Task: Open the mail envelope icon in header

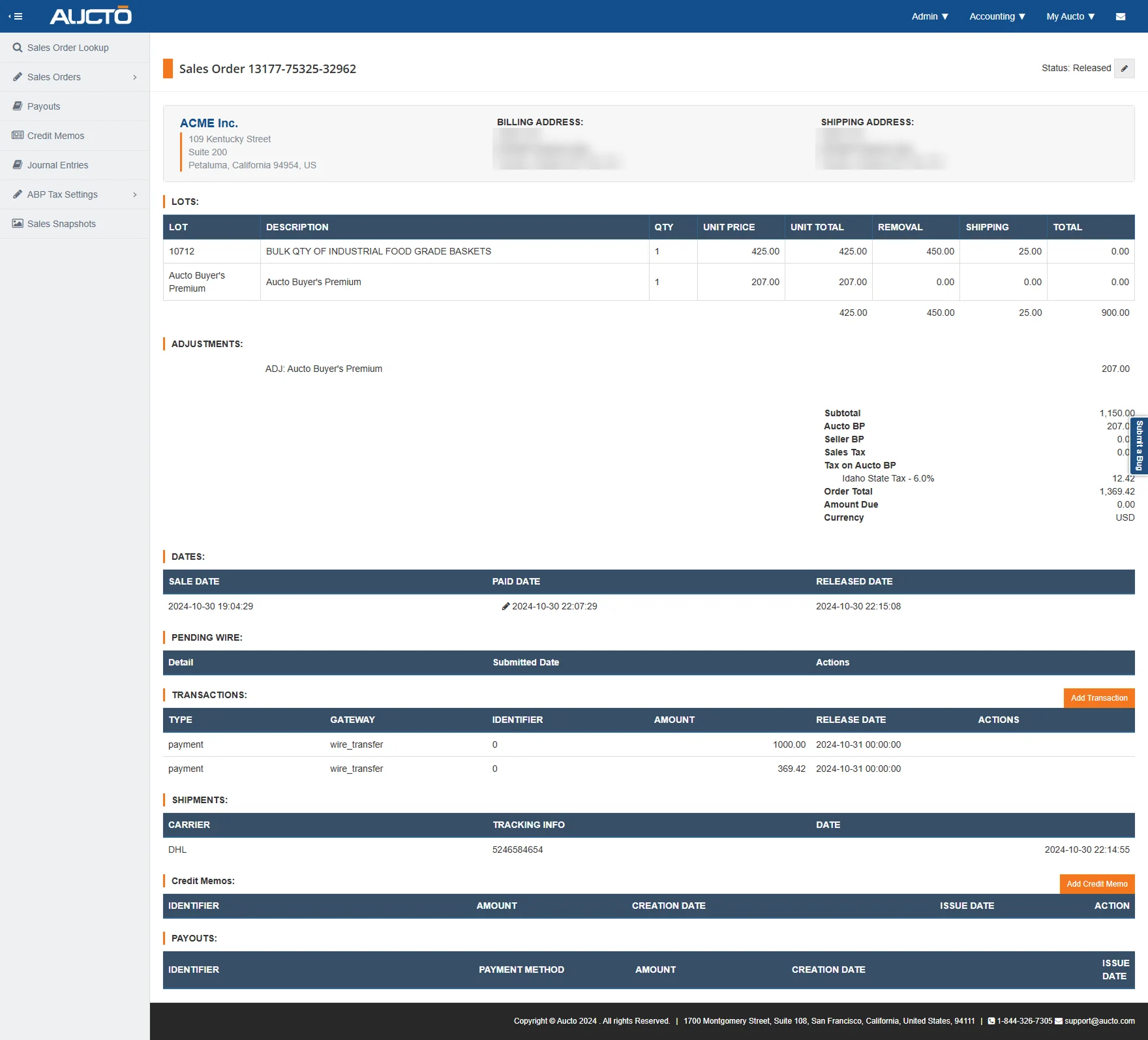Action: pyautogui.click(x=1121, y=16)
